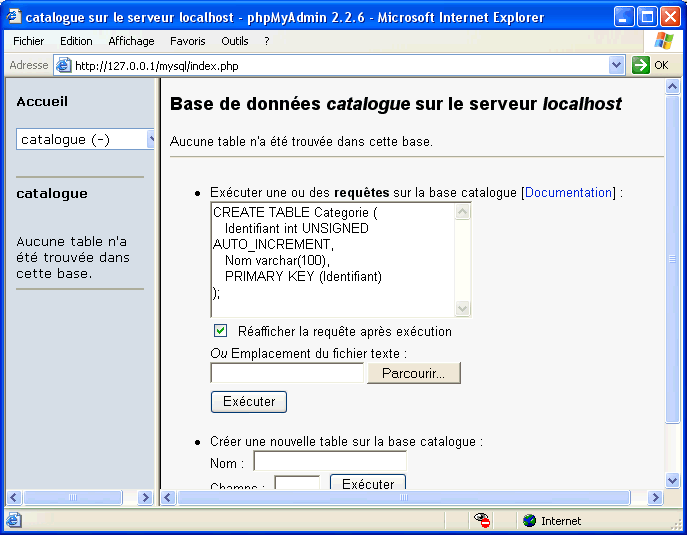Open the Affichage menu
The image size is (687, 535).
pyautogui.click(x=131, y=41)
